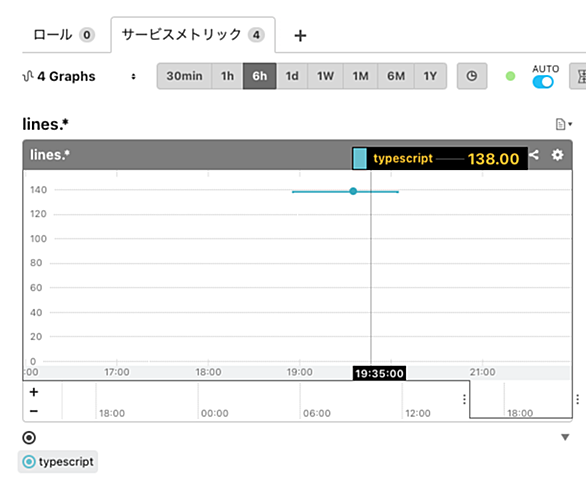Click the share icon in graph header
586x494 pixels.
(534, 155)
